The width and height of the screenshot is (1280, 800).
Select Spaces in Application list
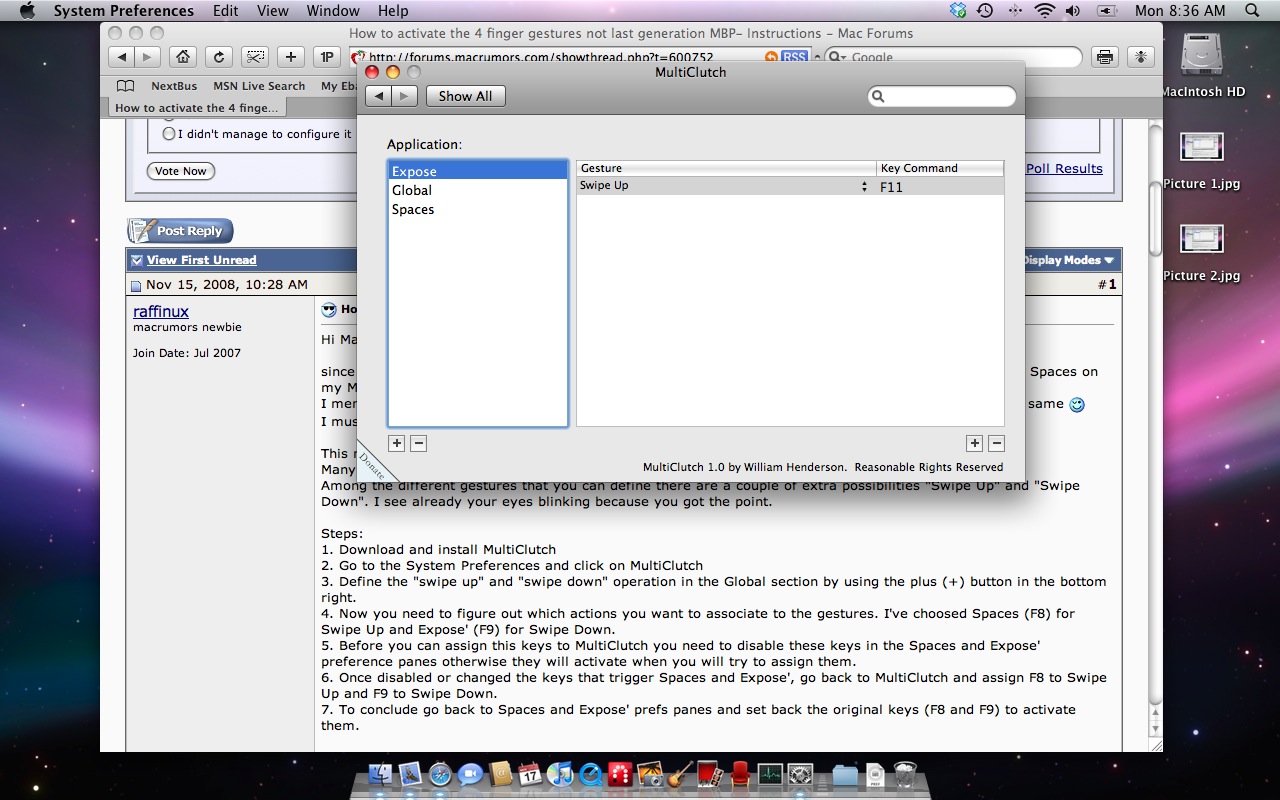pos(478,209)
